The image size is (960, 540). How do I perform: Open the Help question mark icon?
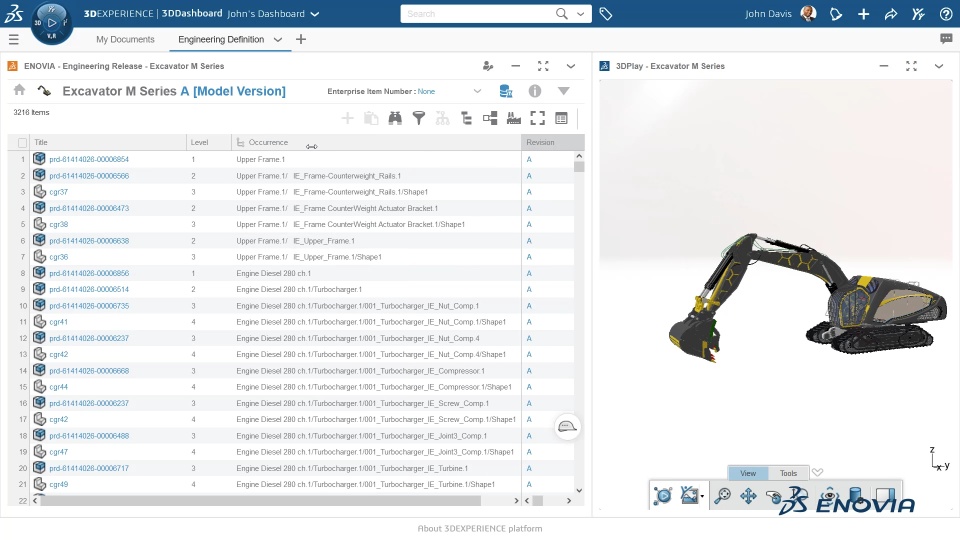946,13
